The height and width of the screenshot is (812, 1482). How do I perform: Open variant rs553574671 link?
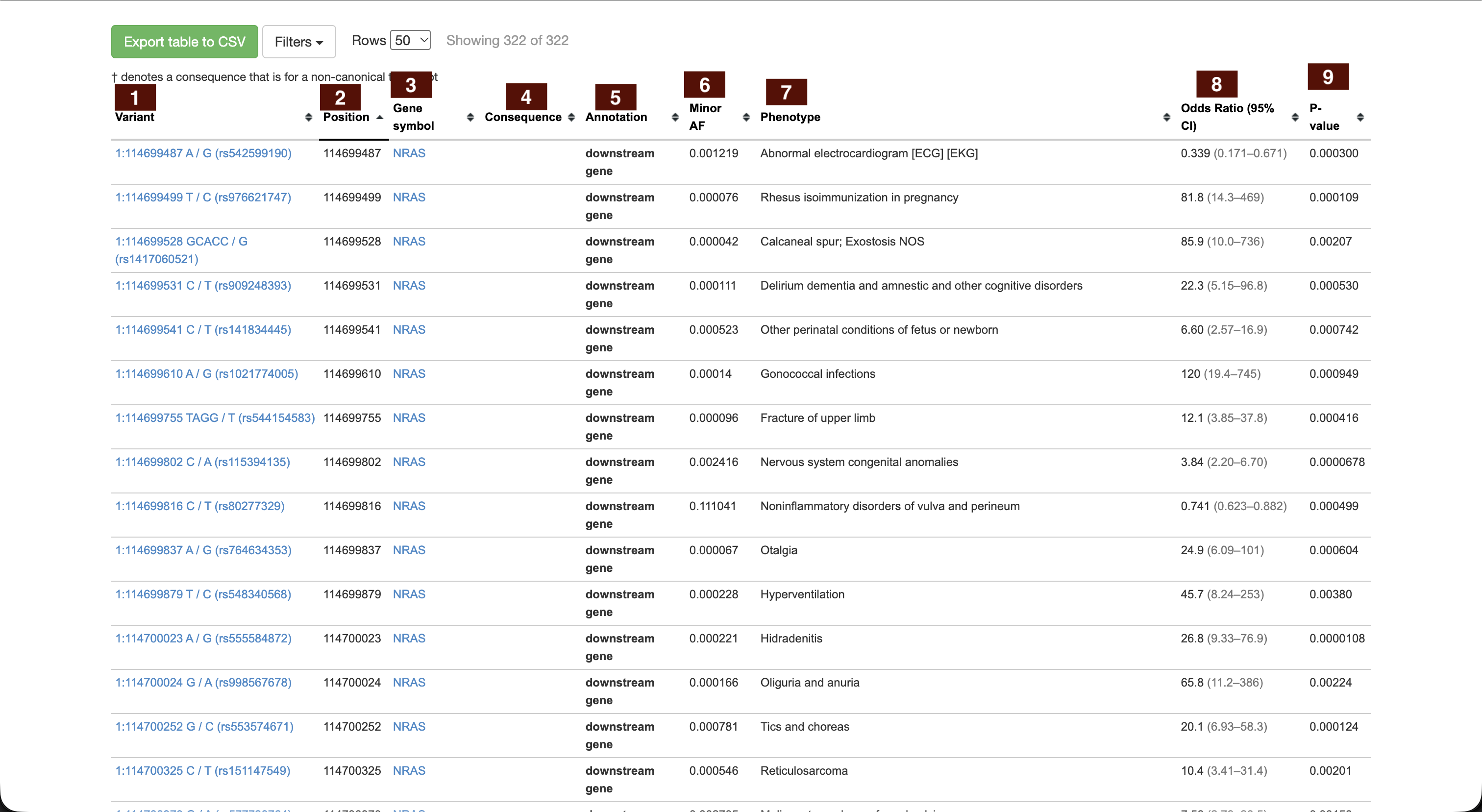[204, 726]
